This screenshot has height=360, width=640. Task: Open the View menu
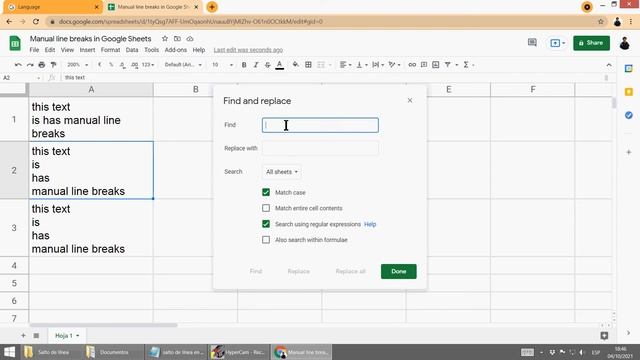[67, 50]
